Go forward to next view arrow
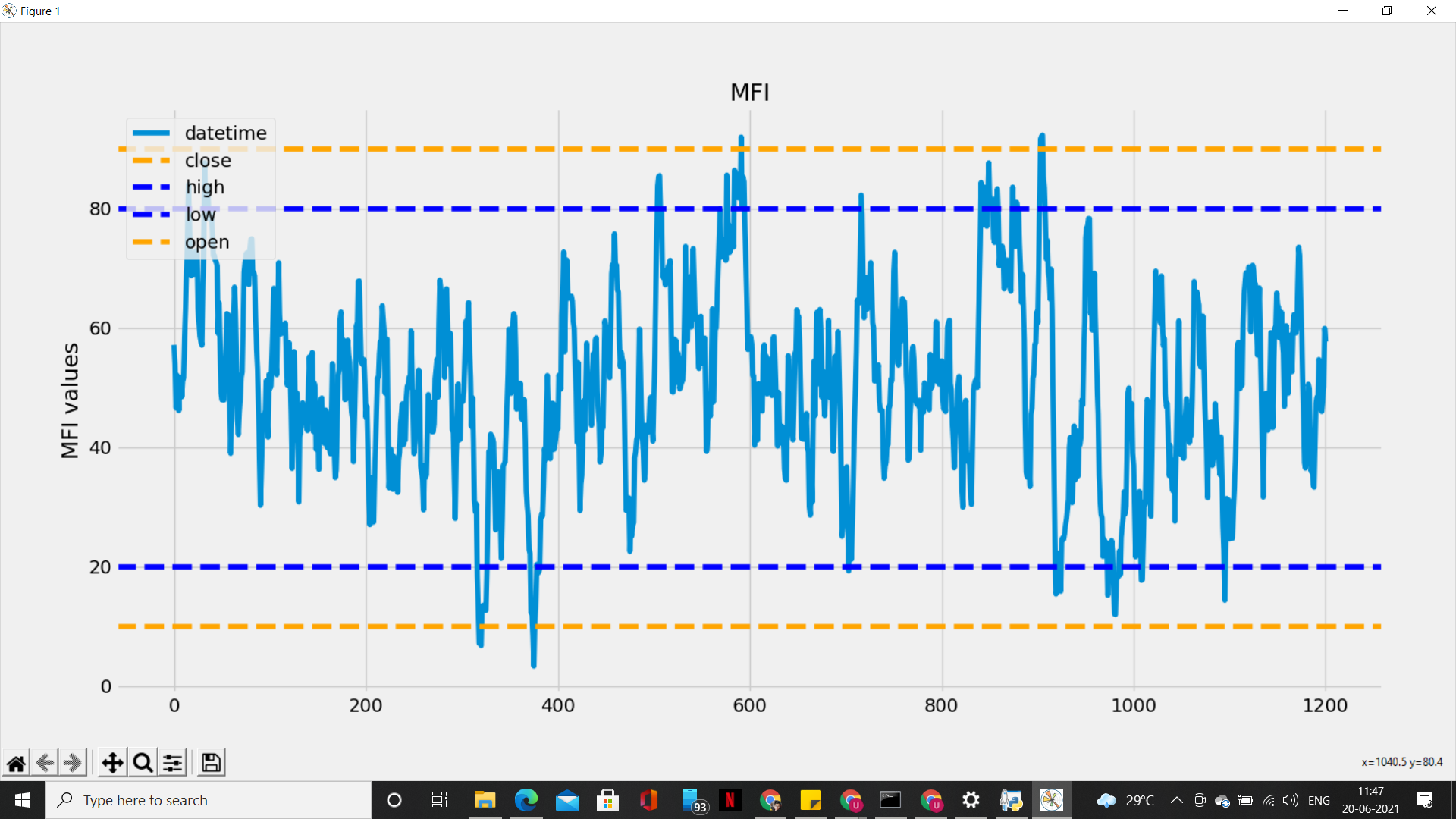The height and width of the screenshot is (819, 1456). tap(73, 763)
